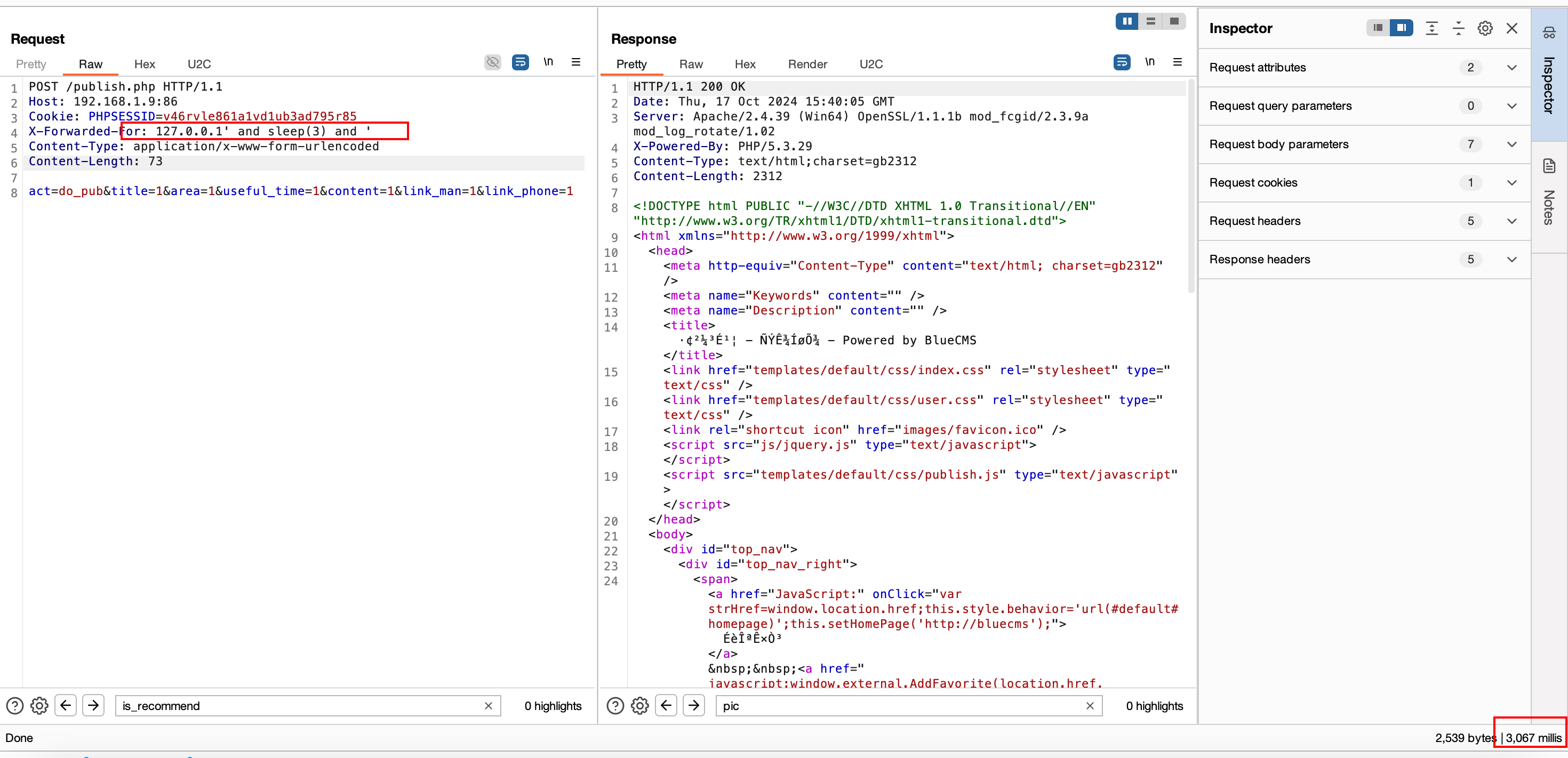Screen dimensions: 1568x758
Task: Open the Notes side tab
Action: point(1550,197)
